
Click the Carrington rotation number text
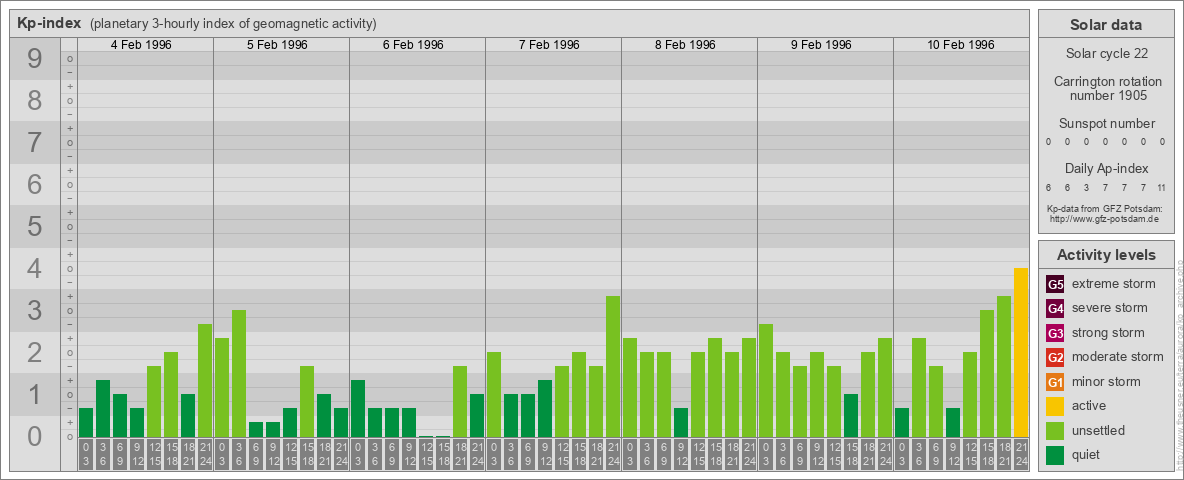pyautogui.click(x=1106, y=88)
